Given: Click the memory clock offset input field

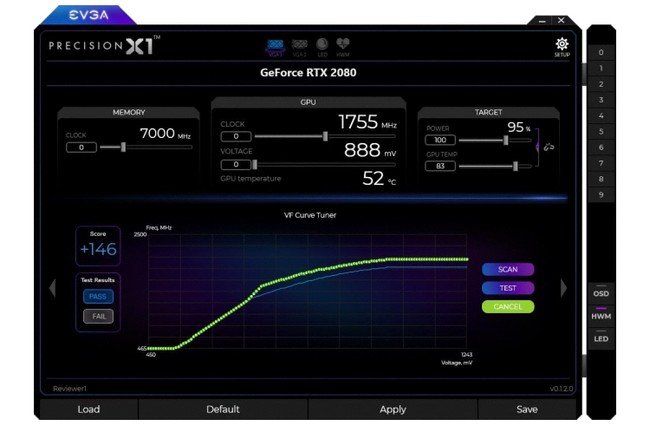Looking at the screenshot, I should pos(81,147).
